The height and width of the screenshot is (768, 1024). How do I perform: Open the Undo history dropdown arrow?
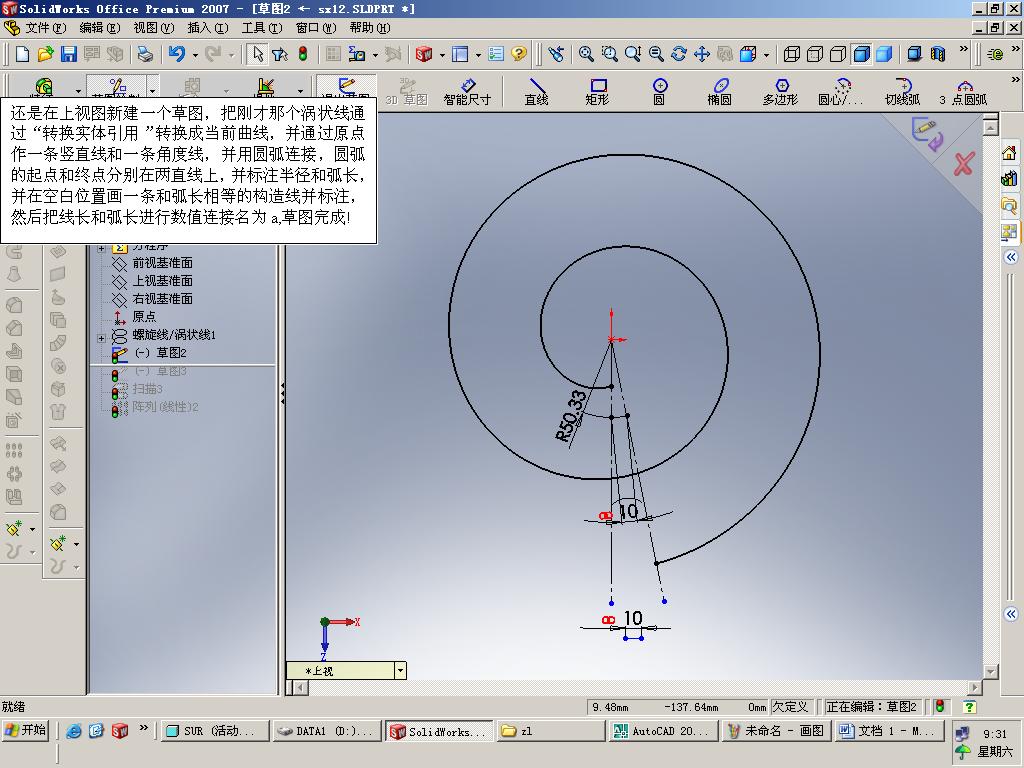click(x=195, y=55)
